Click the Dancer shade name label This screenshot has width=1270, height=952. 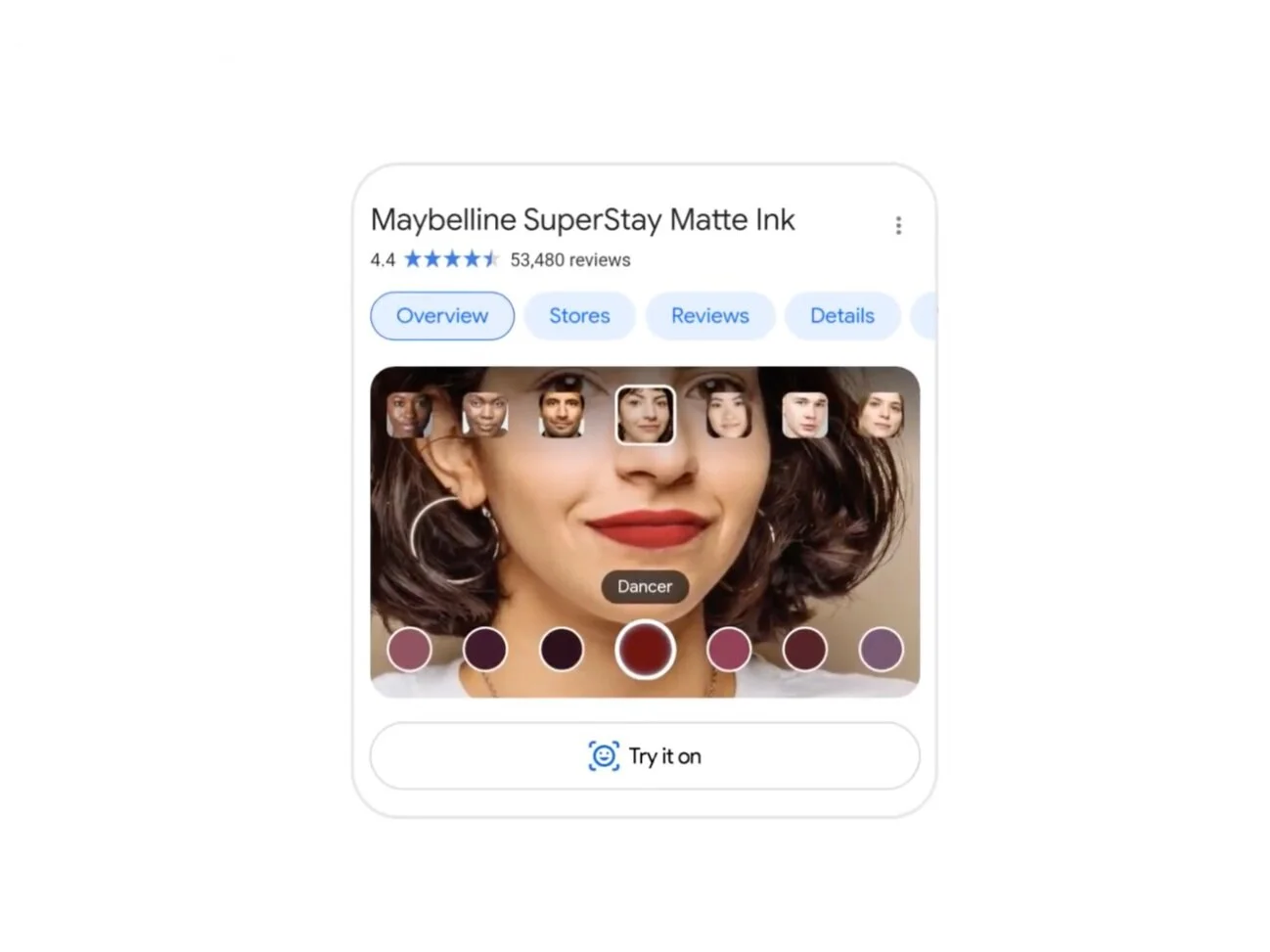(645, 587)
